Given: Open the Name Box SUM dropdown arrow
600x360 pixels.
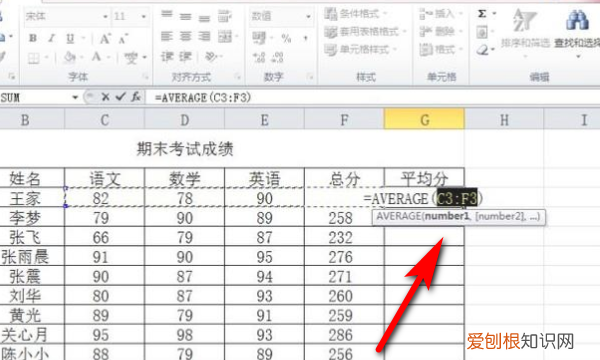Looking at the screenshot, I should click(75, 98).
